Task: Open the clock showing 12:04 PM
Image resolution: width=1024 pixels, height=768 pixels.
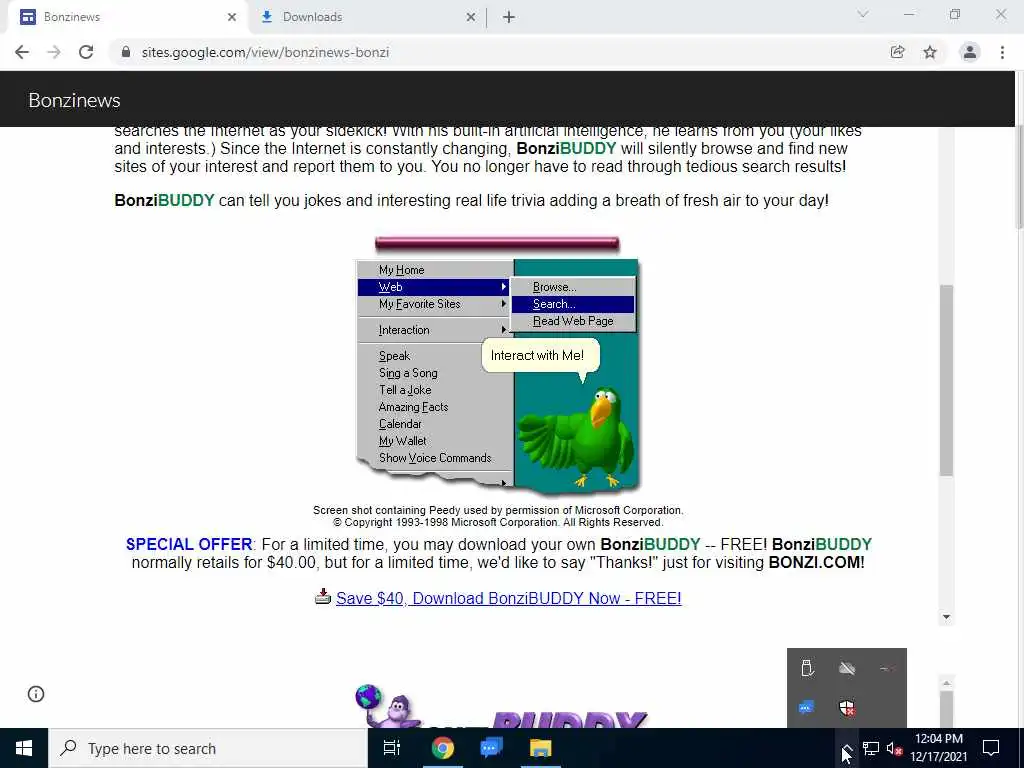Action: click(x=938, y=748)
